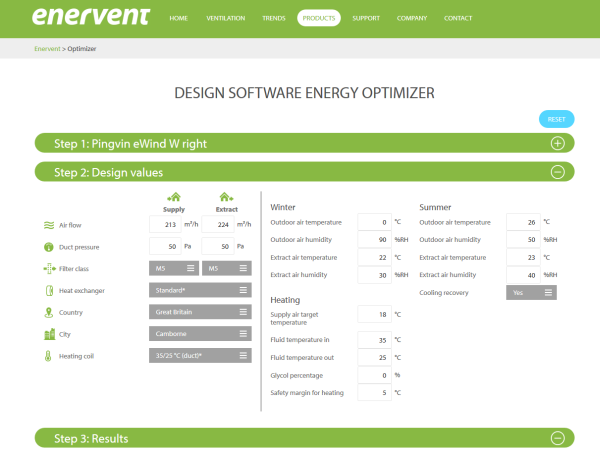Edit Summer outdoor air humidity field
Viewport: 600px width, 456px height.
click(x=523, y=239)
